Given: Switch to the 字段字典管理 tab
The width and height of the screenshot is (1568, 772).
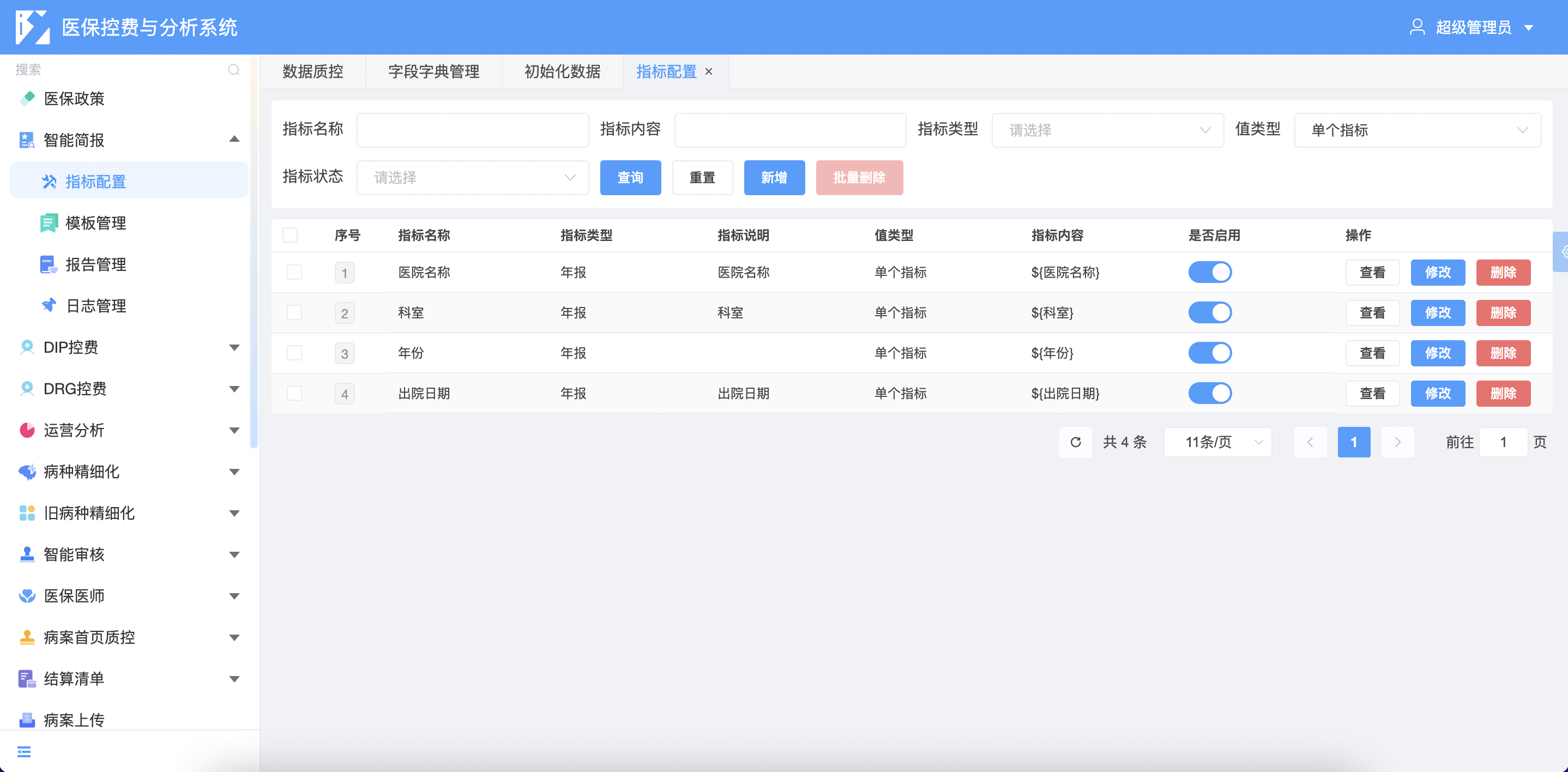Looking at the screenshot, I should pos(433,72).
